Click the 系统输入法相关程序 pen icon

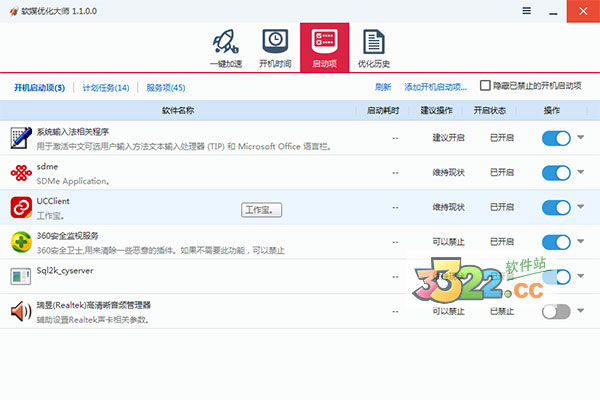click(x=21, y=138)
